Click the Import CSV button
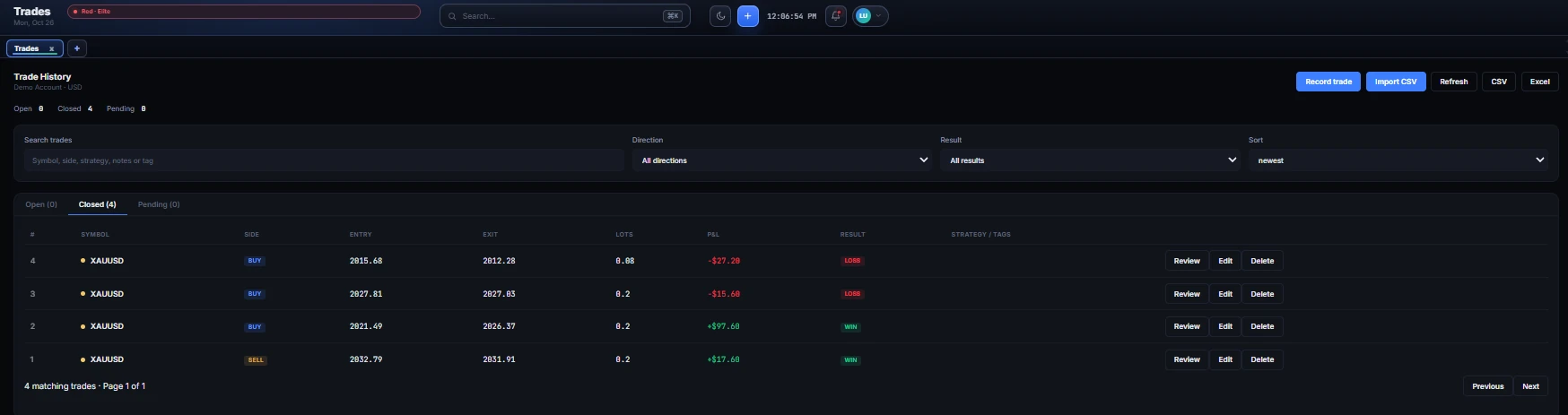Image resolution: width=1568 pixels, height=415 pixels. (x=1396, y=82)
